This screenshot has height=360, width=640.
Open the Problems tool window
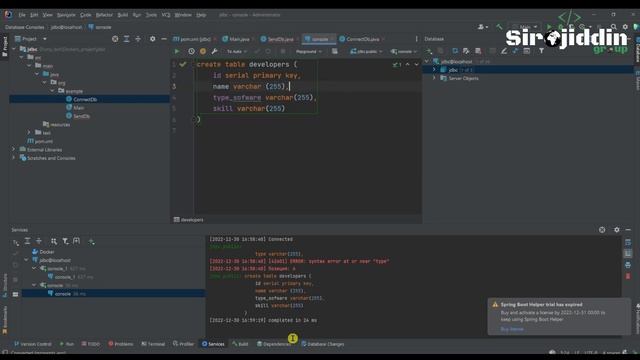click(121, 344)
